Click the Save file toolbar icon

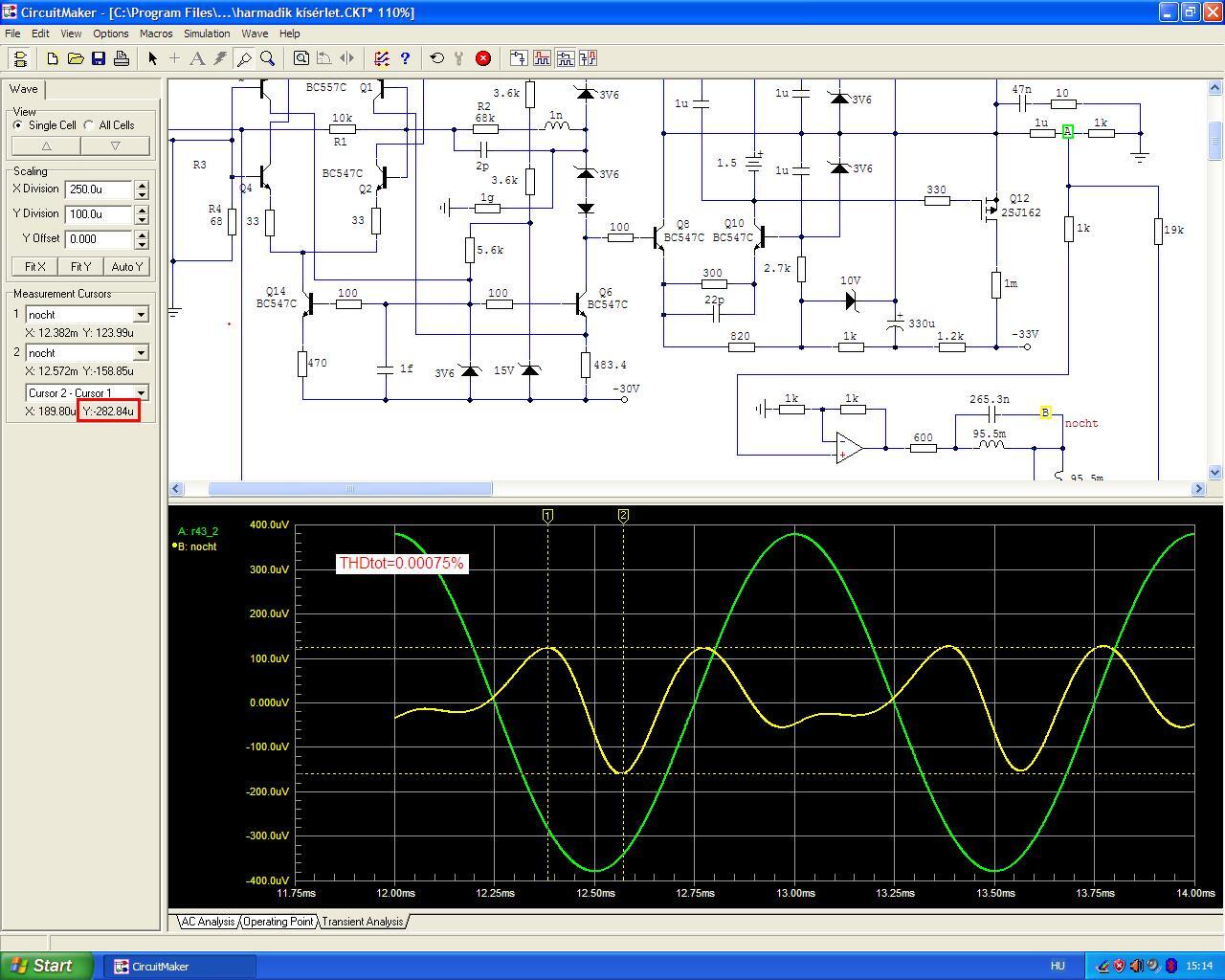(99, 58)
